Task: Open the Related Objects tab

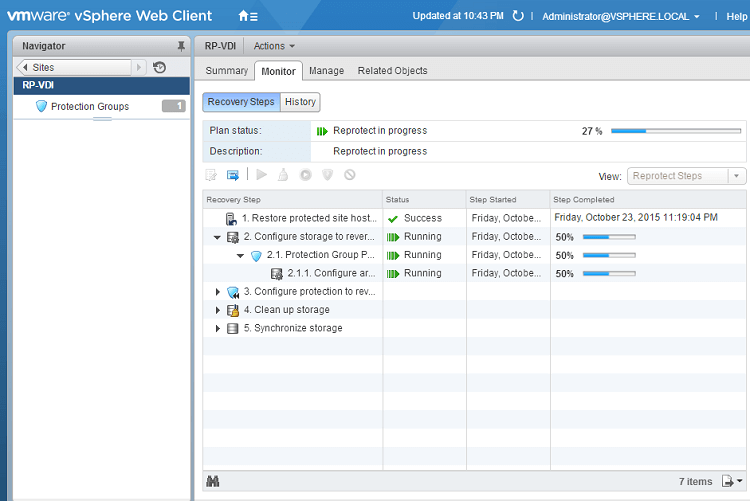Action: [392, 71]
